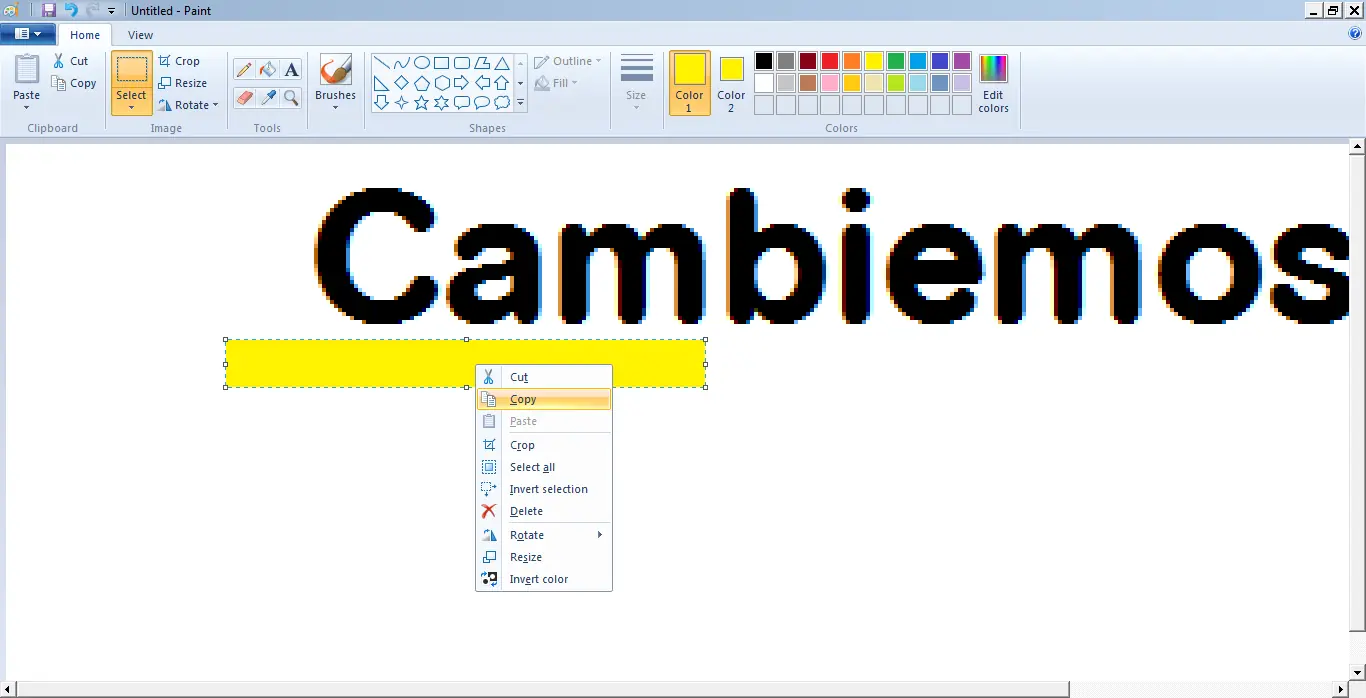1366x698 pixels.
Task: Open Paint Help question mark icon
Action: tap(1355, 33)
